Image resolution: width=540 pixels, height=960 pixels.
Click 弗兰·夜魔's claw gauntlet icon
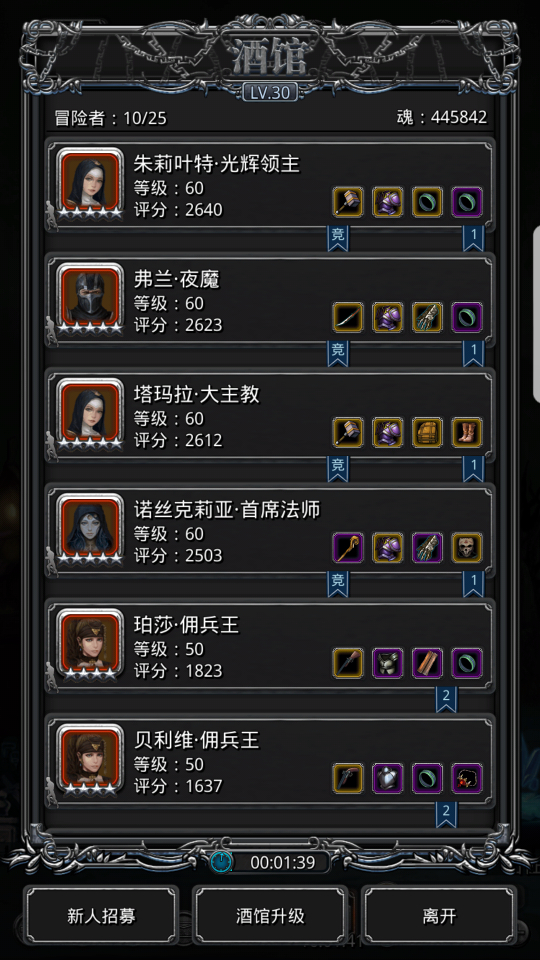tap(427, 317)
